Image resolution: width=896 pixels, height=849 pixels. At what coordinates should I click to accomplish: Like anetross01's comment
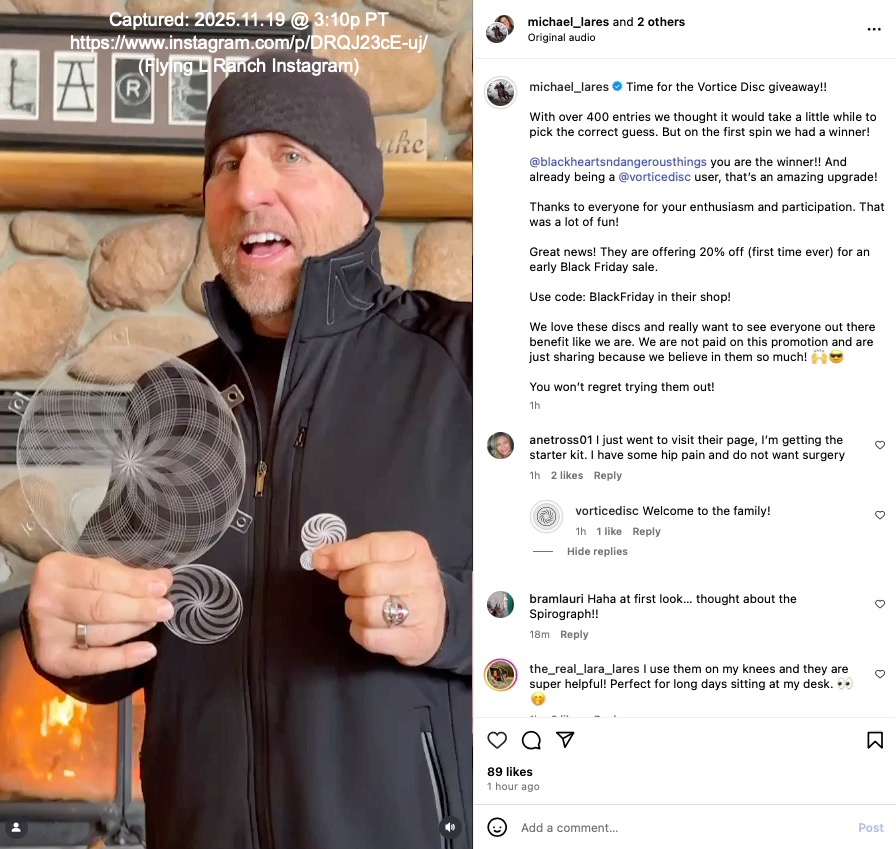(880, 445)
